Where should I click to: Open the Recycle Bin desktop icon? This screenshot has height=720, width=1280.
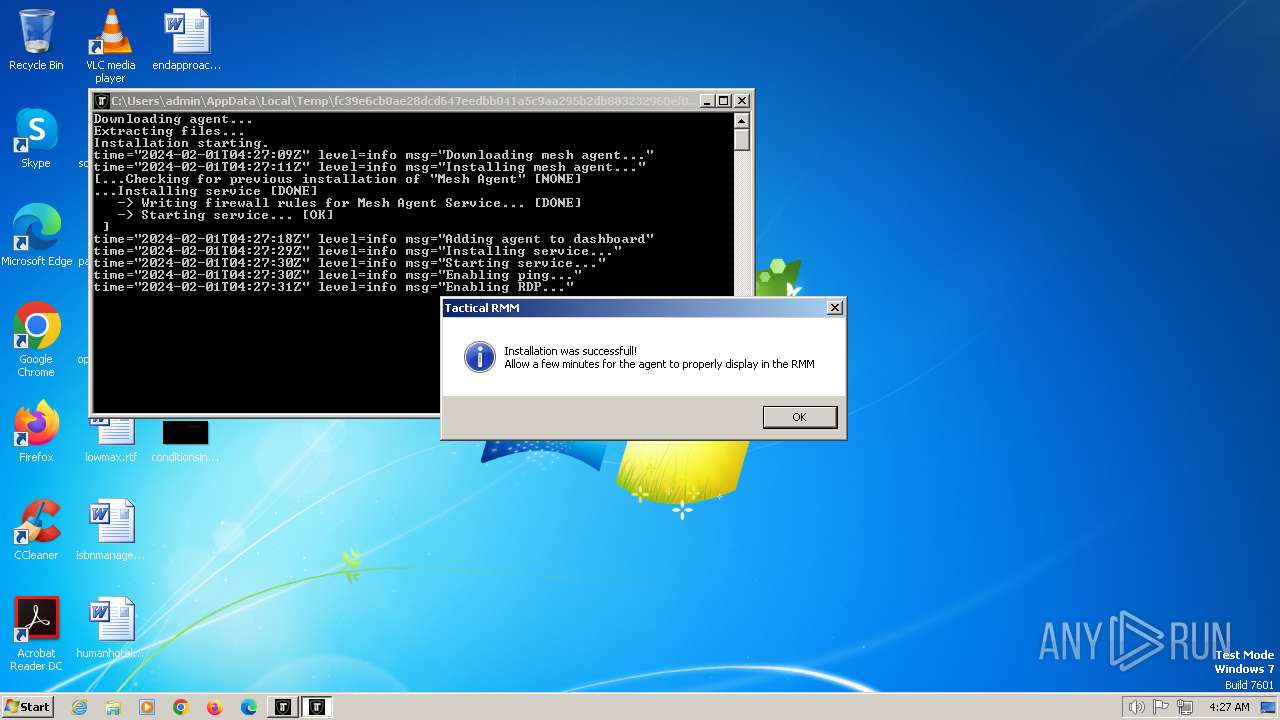click(x=36, y=40)
